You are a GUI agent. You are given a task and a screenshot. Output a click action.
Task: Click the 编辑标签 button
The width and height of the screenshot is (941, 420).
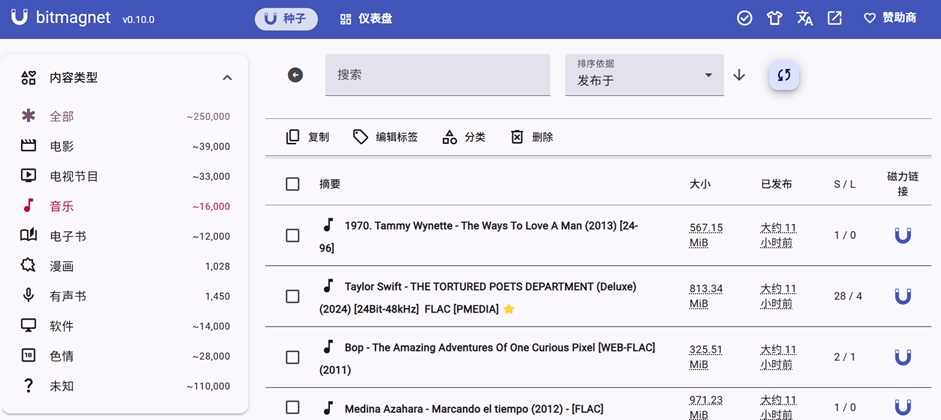386,137
